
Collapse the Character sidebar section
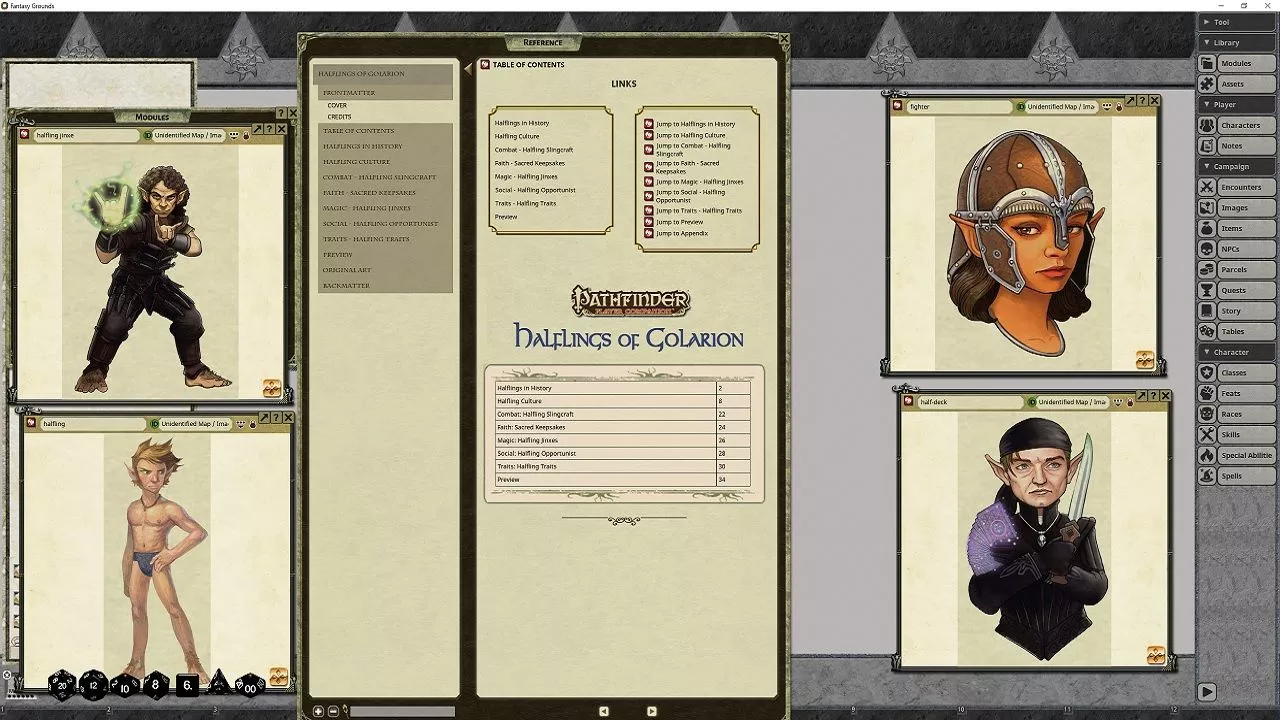click(1235, 352)
